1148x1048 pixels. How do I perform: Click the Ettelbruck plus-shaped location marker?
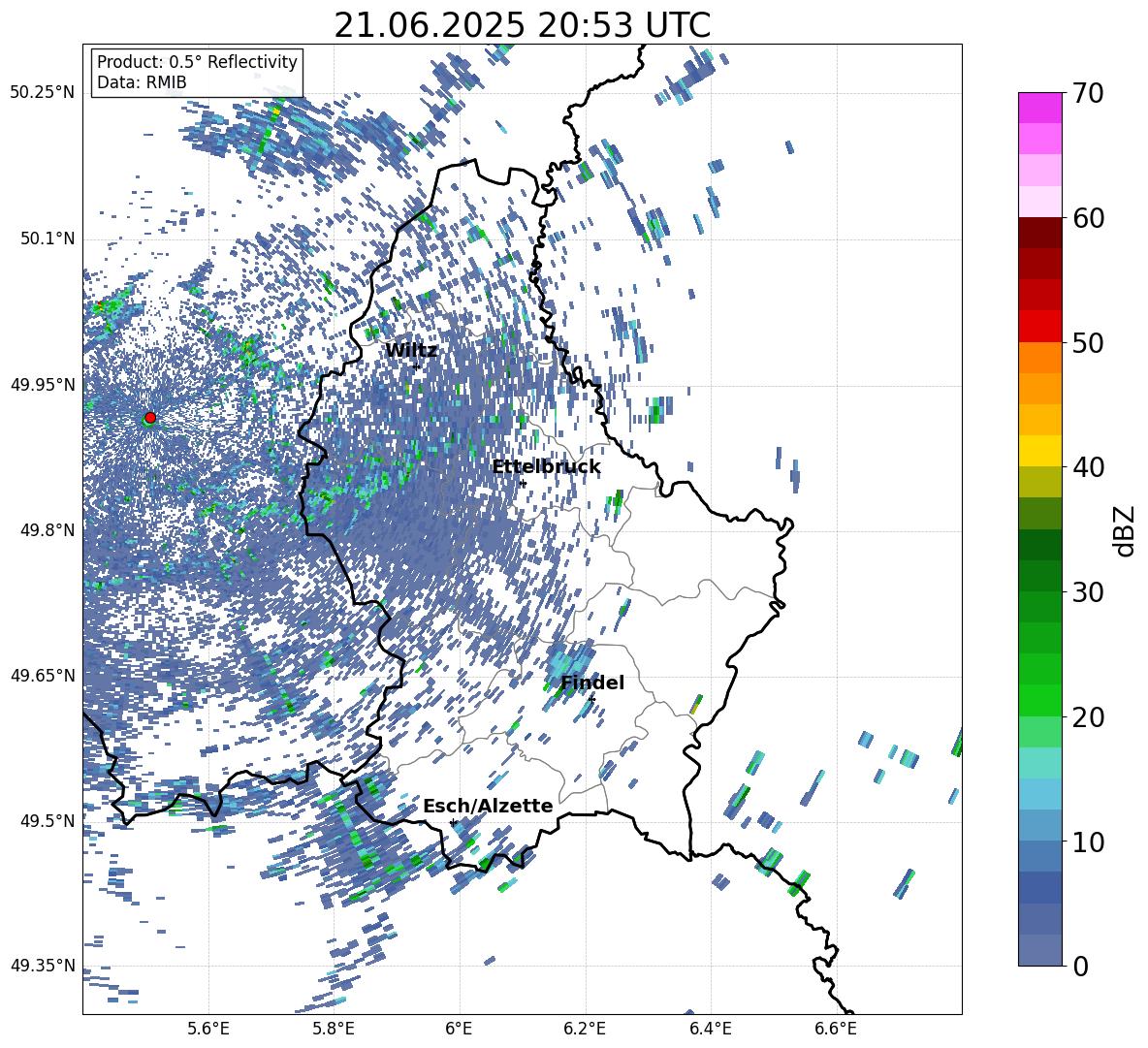pyautogui.click(x=523, y=483)
